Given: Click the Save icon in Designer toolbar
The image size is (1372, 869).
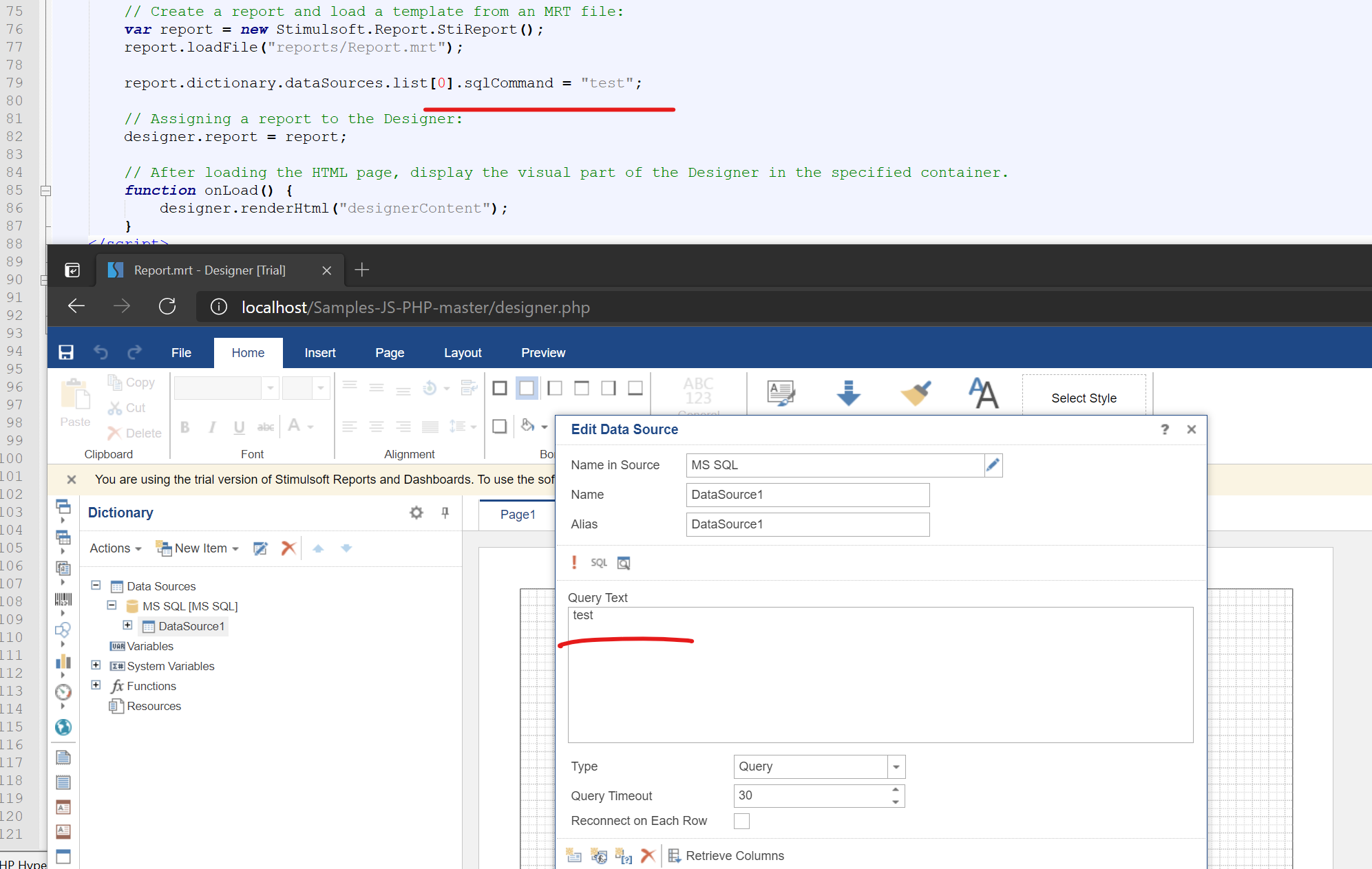Looking at the screenshot, I should click(66, 352).
